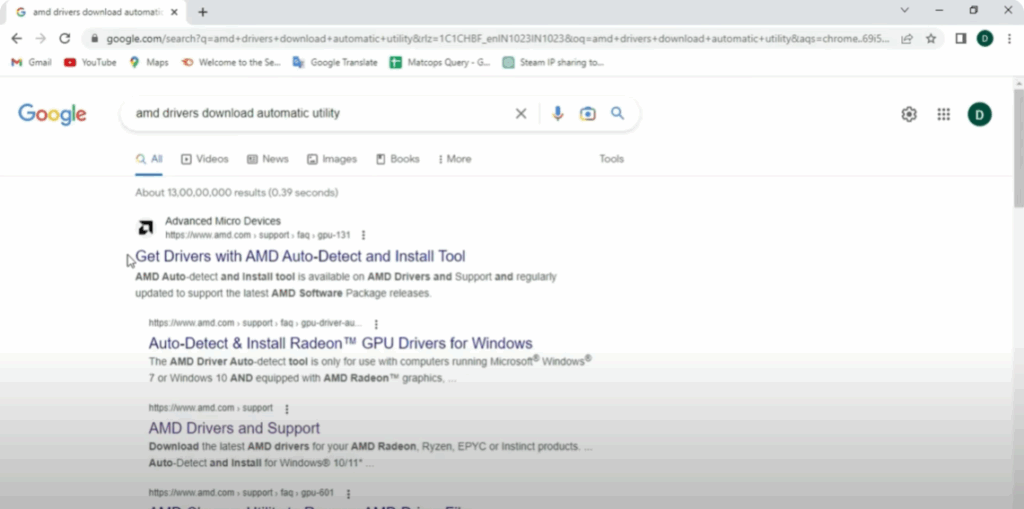The height and width of the screenshot is (509, 1024).
Task: Click the amd.com gpu-131 breadcrumb URL
Action: pyautogui.click(x=258, y=235)
